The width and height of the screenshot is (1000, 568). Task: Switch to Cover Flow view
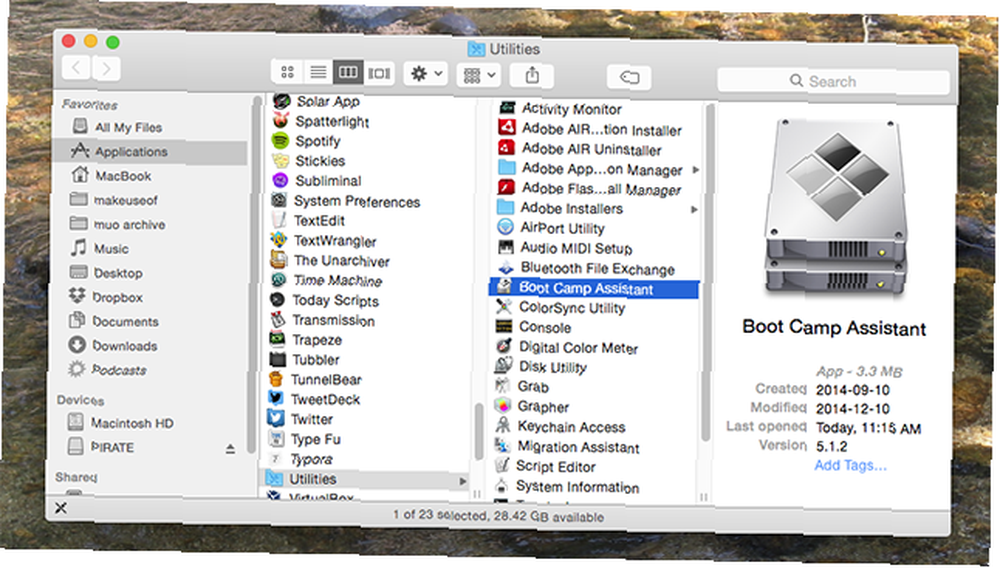tap(379, 73)
